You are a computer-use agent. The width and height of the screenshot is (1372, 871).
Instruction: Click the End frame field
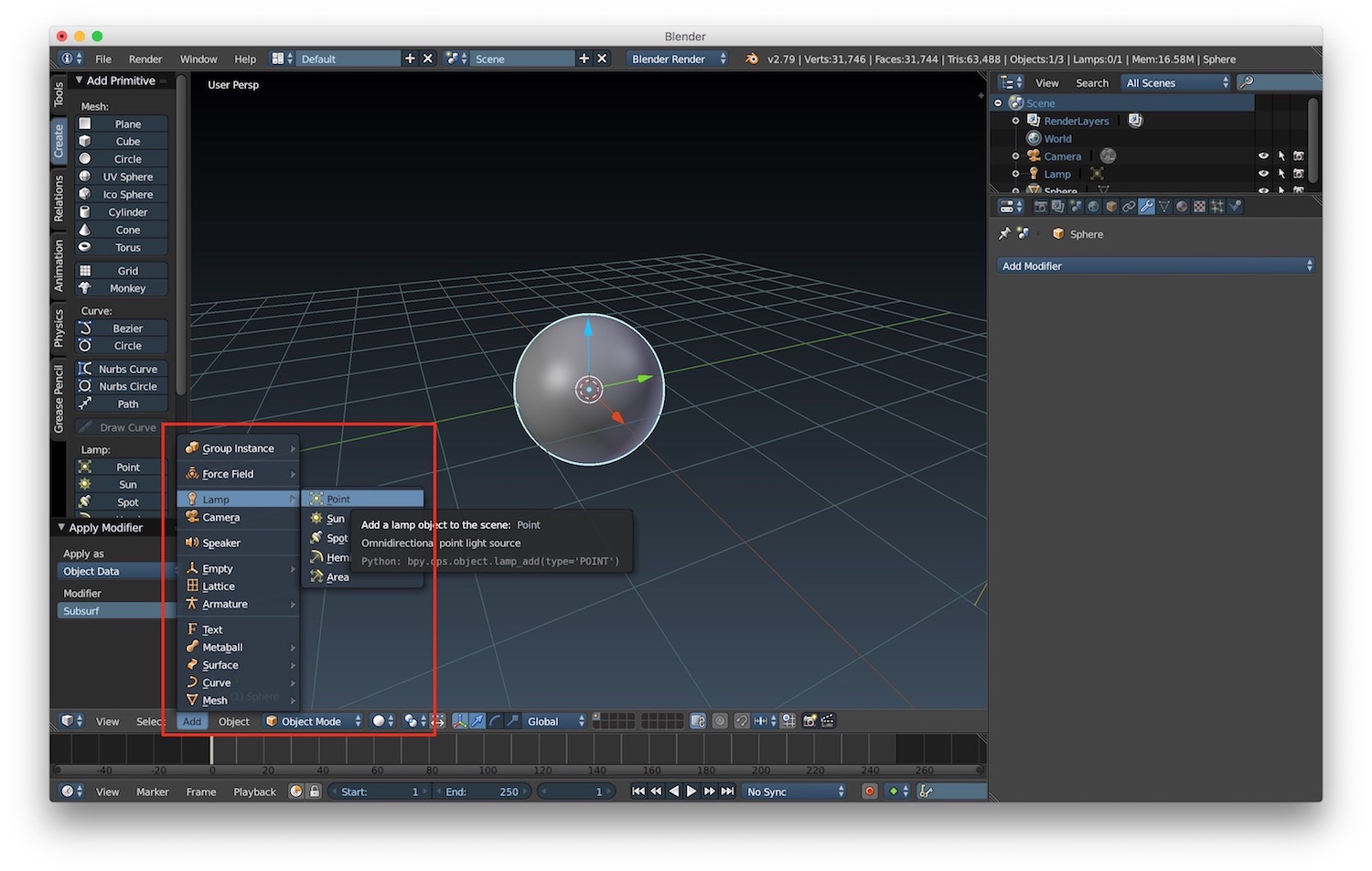482,791
